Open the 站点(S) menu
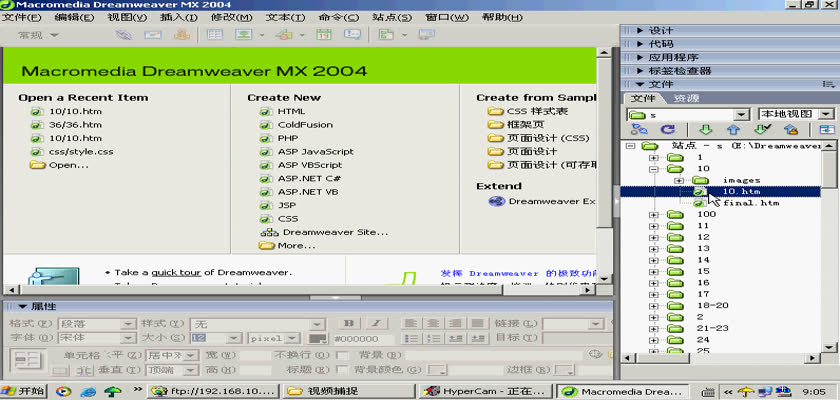This screenshot has height=400, width=840. pos(392,17)
